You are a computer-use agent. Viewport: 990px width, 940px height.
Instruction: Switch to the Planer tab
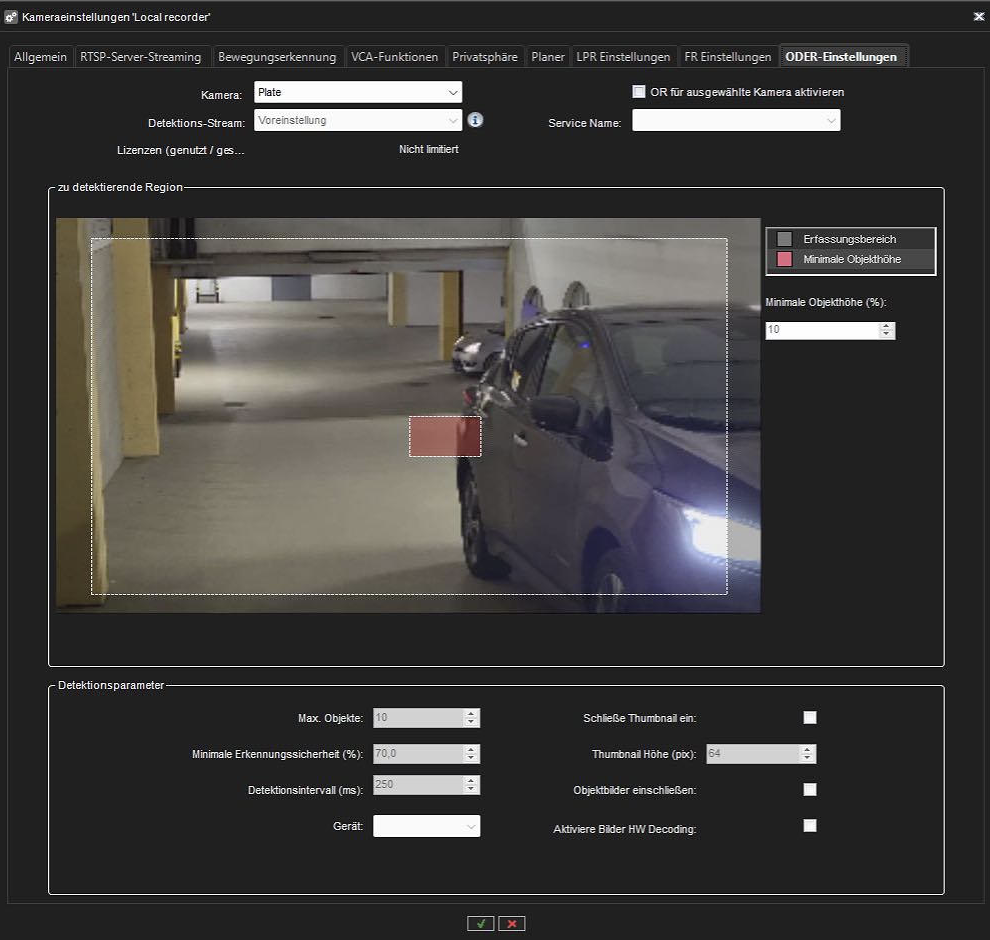[547, 57]
